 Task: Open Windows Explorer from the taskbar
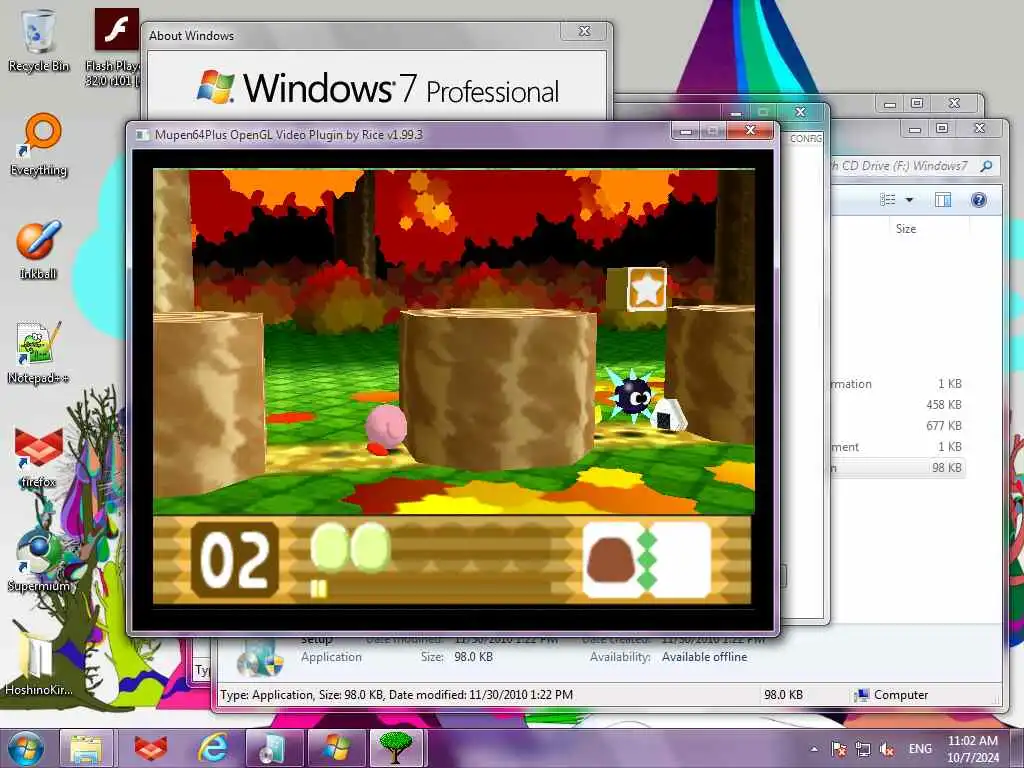click(87, 748)
